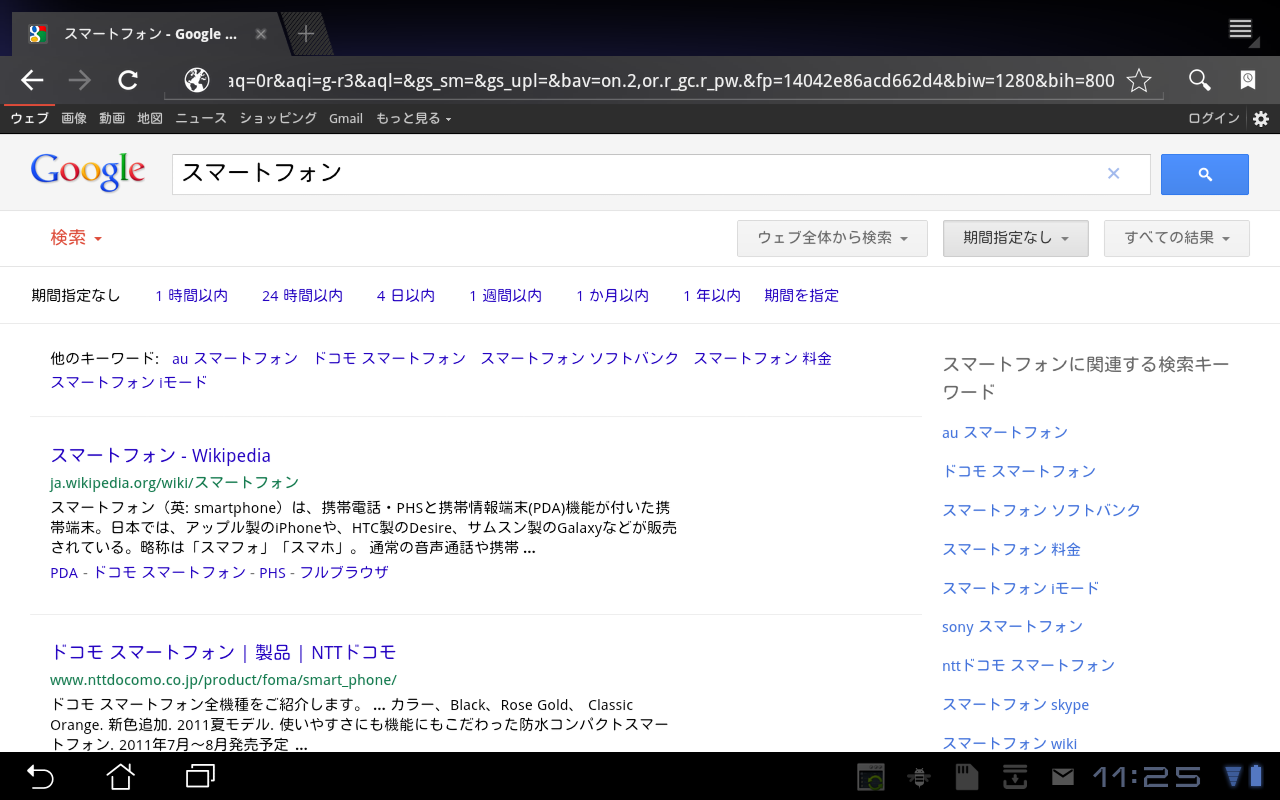Open ウェブ全体から検索 dropdown
Viewport: 1280px width, 800px height.
click(x=832, y=238)
